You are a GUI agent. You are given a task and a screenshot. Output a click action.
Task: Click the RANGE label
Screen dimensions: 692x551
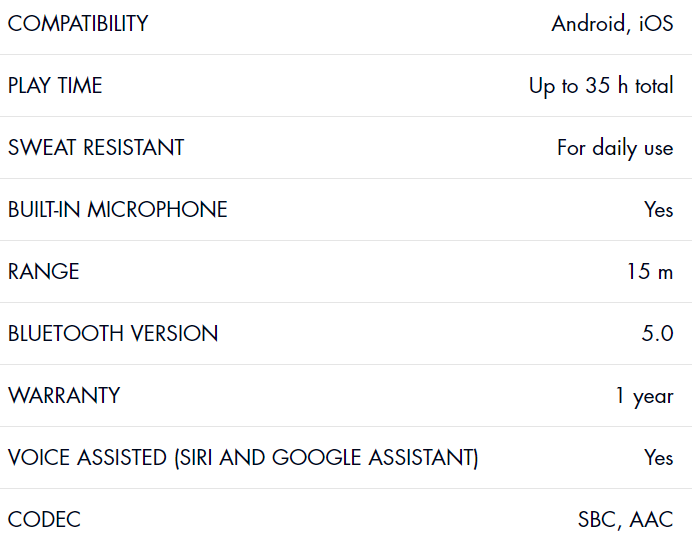(x=44, y=271)
